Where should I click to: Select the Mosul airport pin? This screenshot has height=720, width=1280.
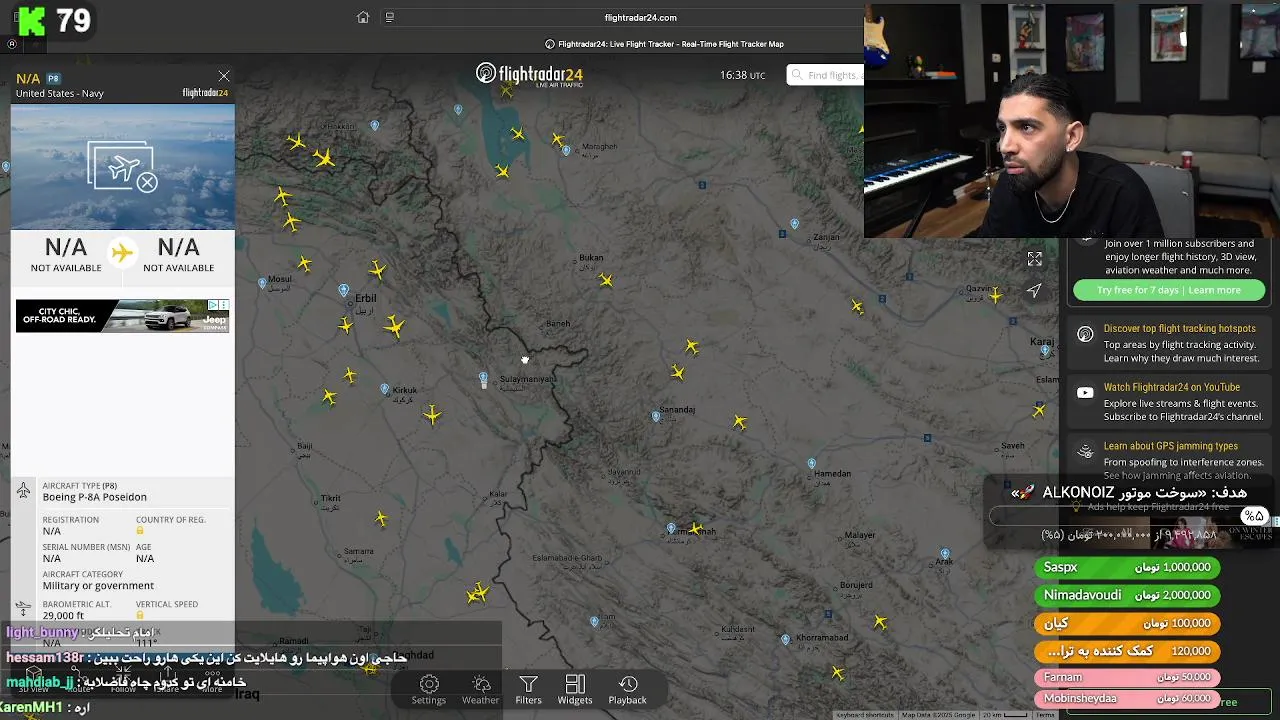coord(262,284)
